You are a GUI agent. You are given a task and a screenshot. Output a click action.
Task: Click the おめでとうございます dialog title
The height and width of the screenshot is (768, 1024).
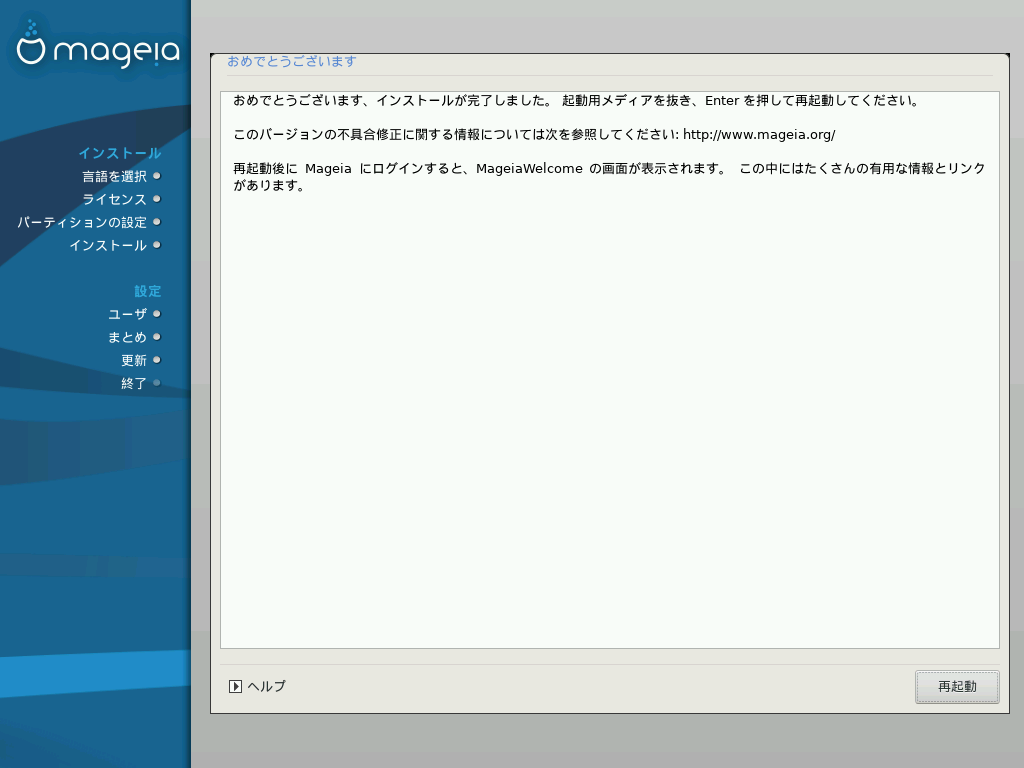(292, 61)
